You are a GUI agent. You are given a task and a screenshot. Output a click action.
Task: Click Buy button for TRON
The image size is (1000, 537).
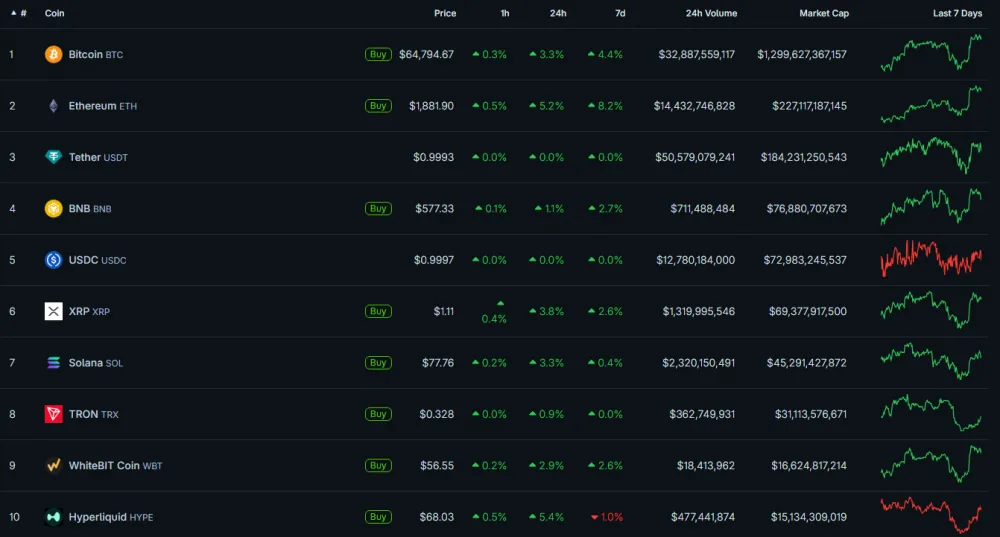tap(378, 414)
